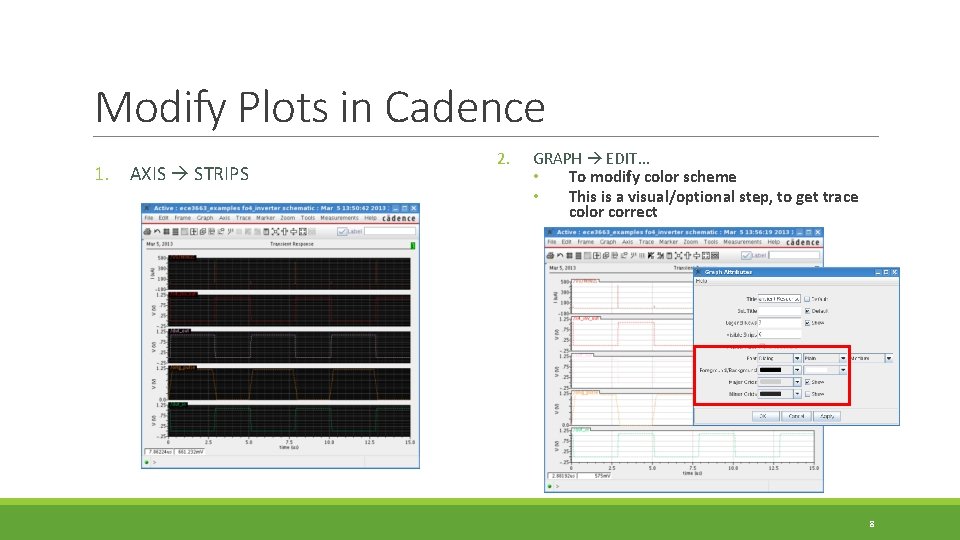
Task: Click OK in Graph Attributes dialog
Action: pos(766,416)
